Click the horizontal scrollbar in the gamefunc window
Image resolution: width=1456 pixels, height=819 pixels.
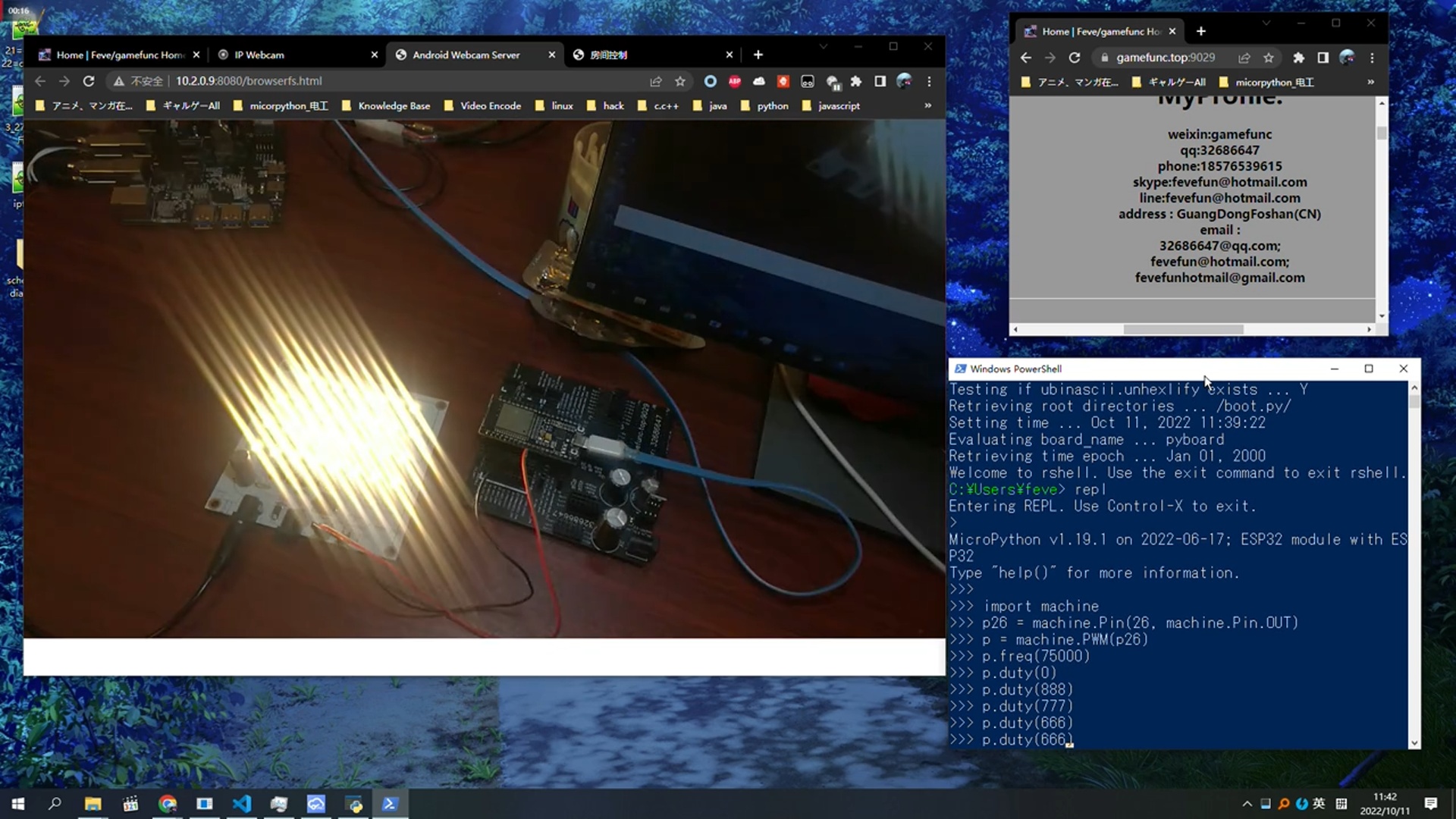1183,329
